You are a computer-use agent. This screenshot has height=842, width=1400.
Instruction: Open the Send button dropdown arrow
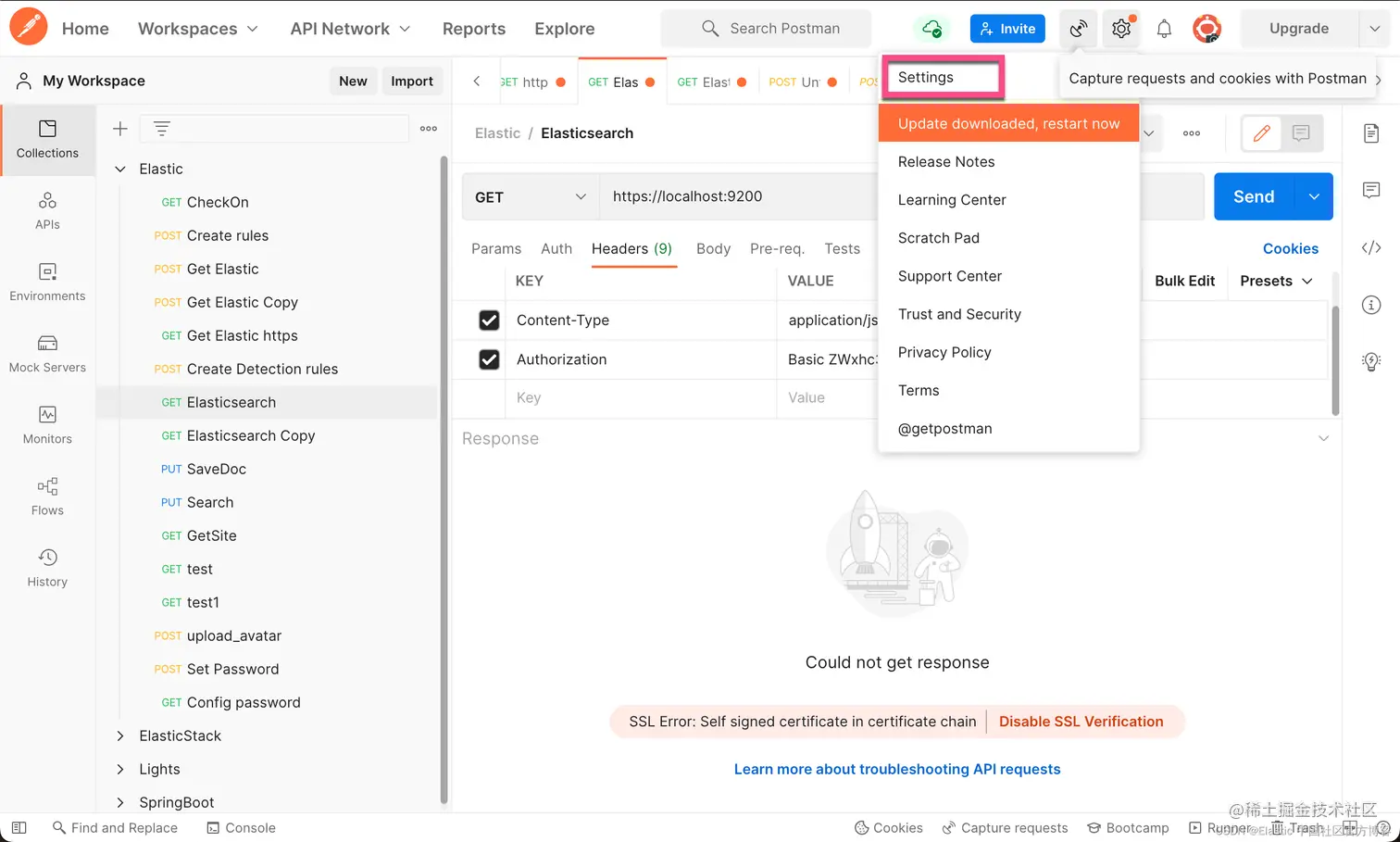(x=1314, y=196)
